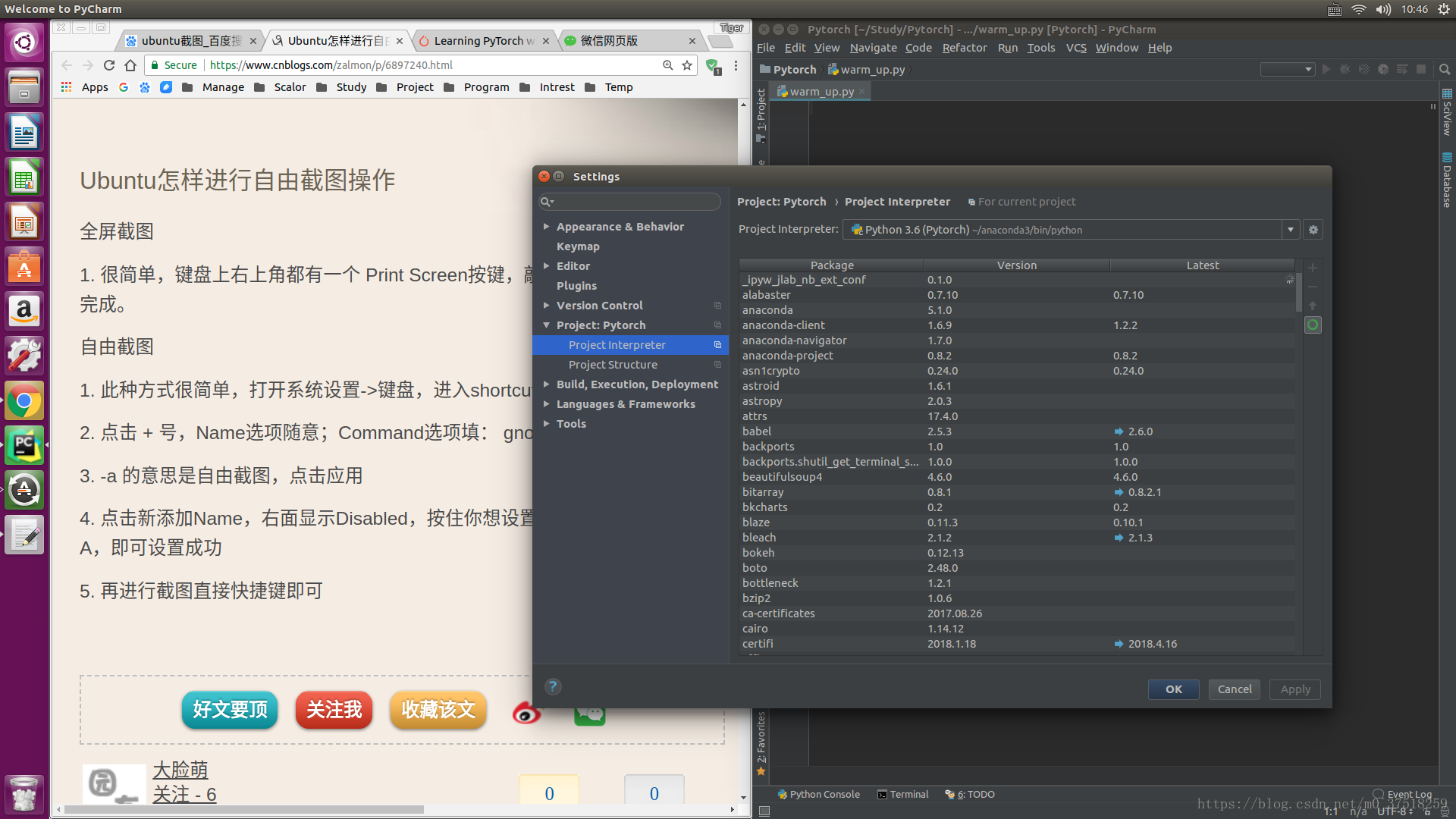Go to the Chrome home page
The width and height of the screenshot is (1456, 819).
pos(130,65)
